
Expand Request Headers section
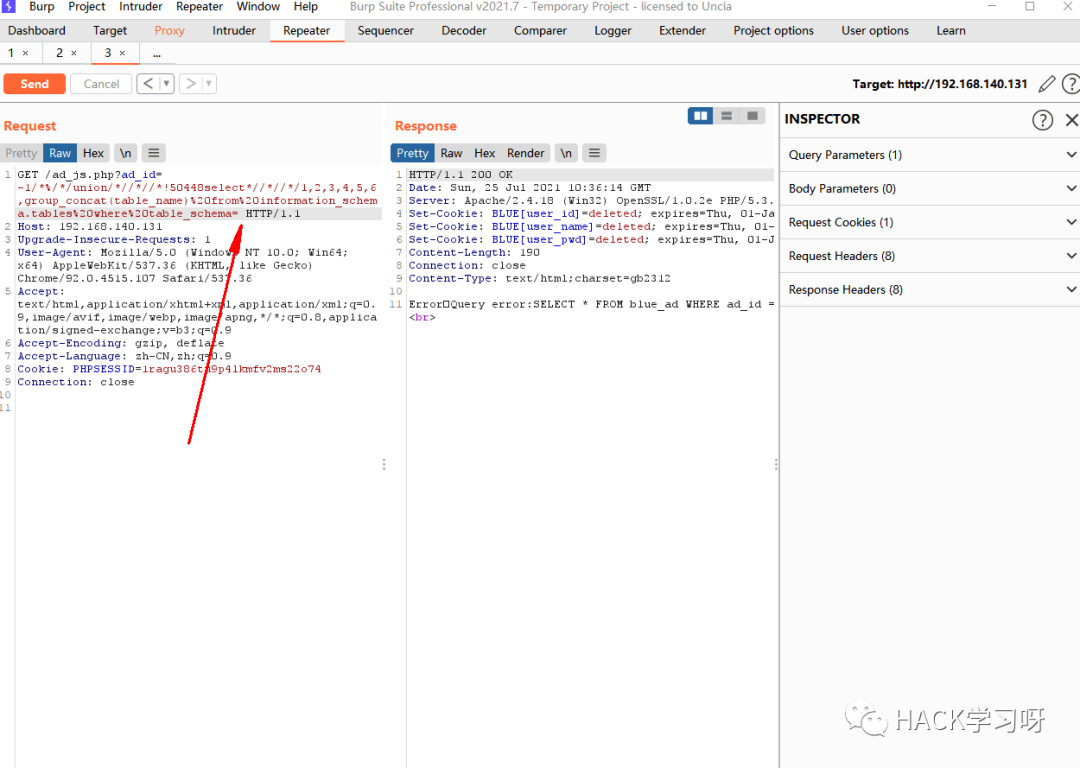[x=930, y=256]
